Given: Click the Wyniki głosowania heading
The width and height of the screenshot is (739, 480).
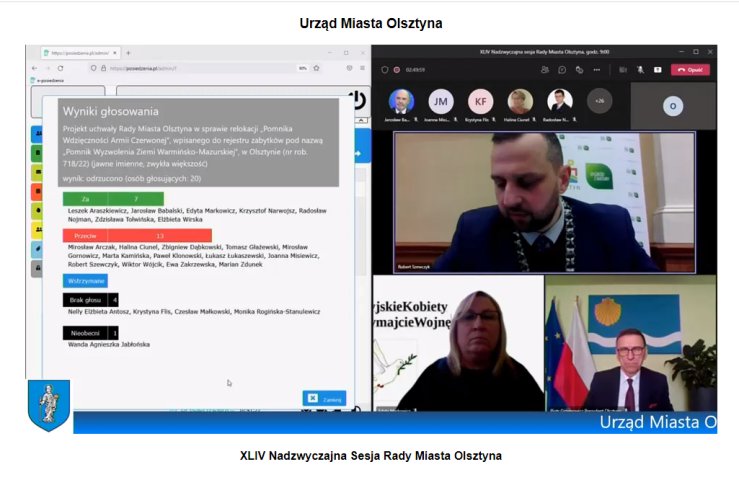Looking at the screenshot, I should [x=111, y=112].
